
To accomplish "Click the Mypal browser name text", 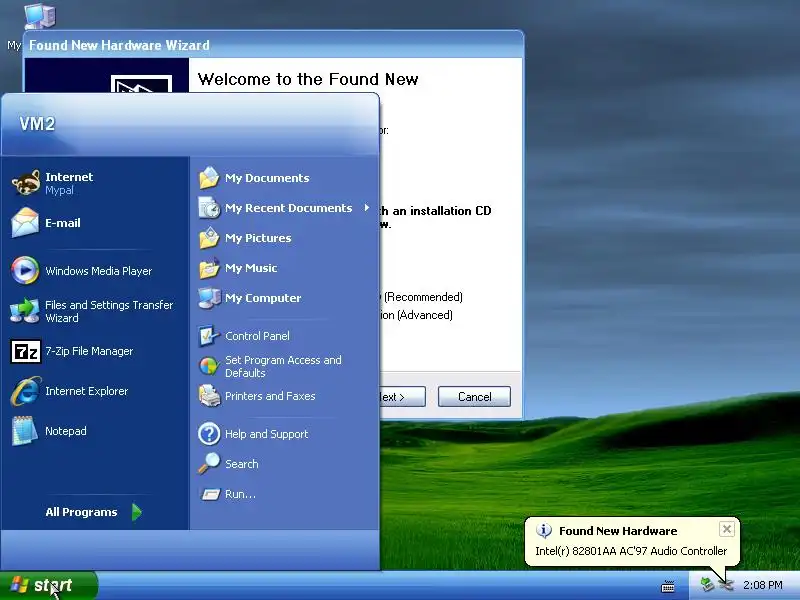I will point(59,190).
